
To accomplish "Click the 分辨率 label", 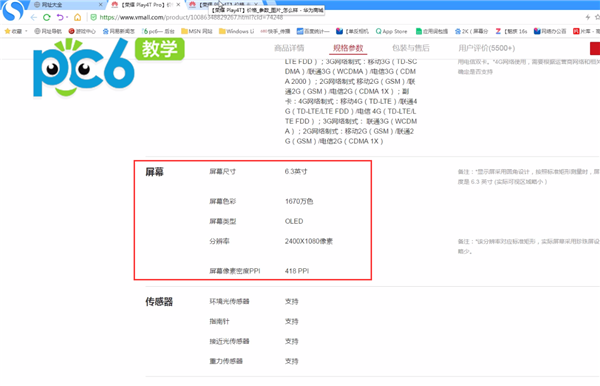I will (x=219, y=241).
